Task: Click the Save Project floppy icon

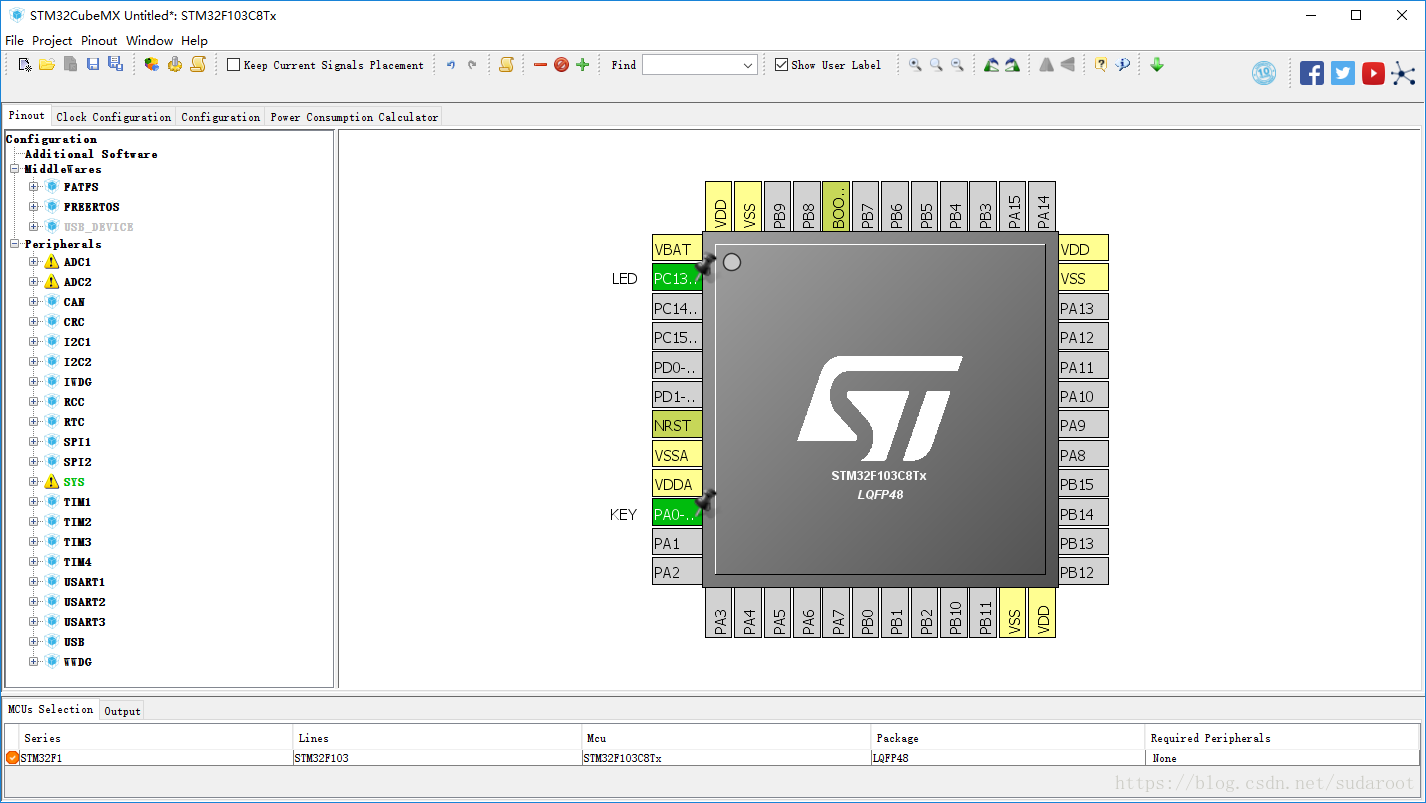Action: [x=92, y=65]
